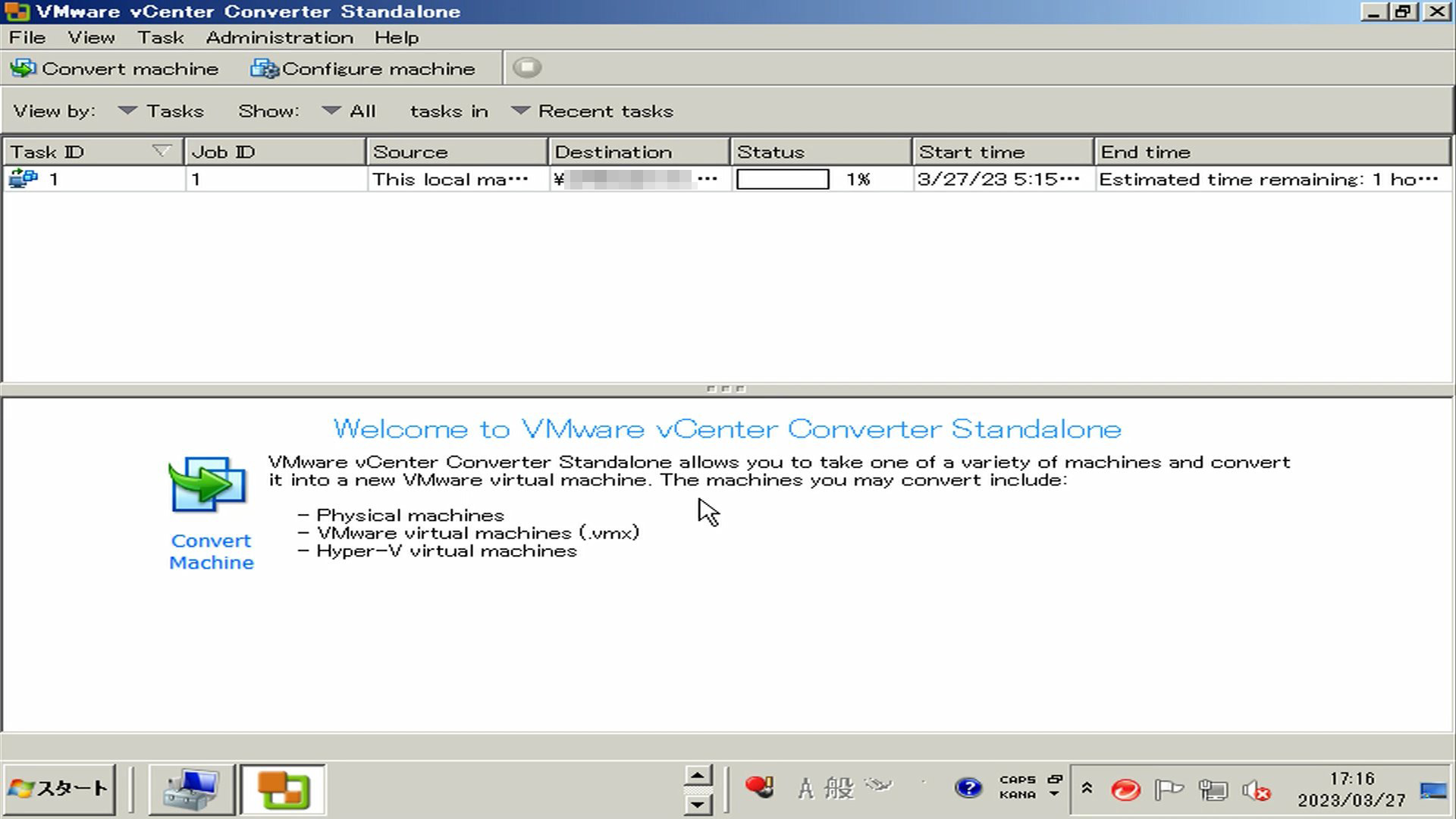
Task: Sort by the Status column header
Action: pos(821,152)
